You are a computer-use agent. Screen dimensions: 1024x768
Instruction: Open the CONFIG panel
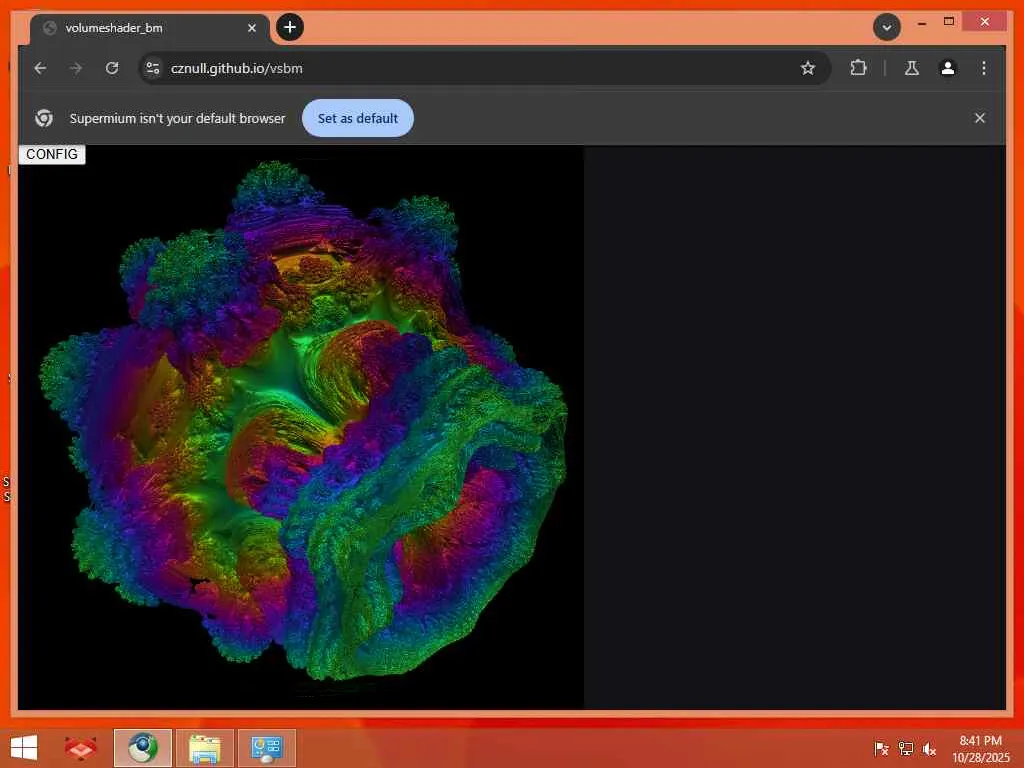[52, 154]
